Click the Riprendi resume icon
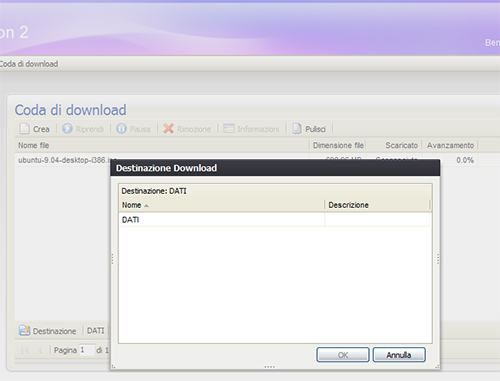Image resolution: width=500 pixels, height=381 pixels. coord(67,129)
